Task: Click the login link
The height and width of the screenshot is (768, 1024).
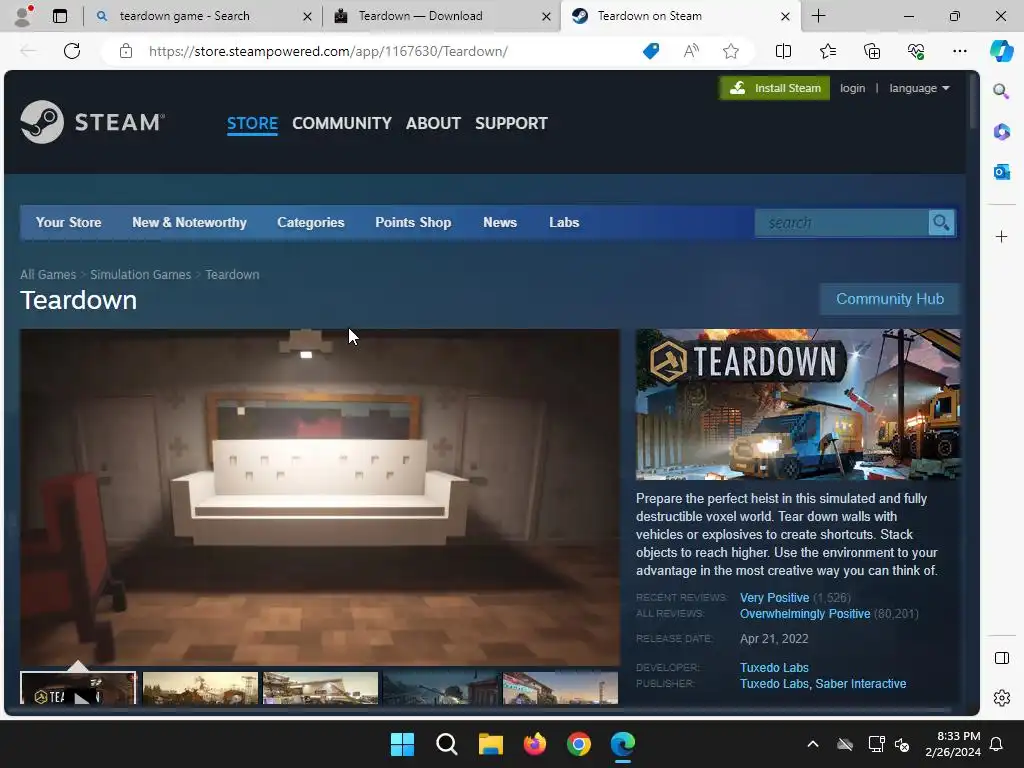Action: click(x=852, y=88)
